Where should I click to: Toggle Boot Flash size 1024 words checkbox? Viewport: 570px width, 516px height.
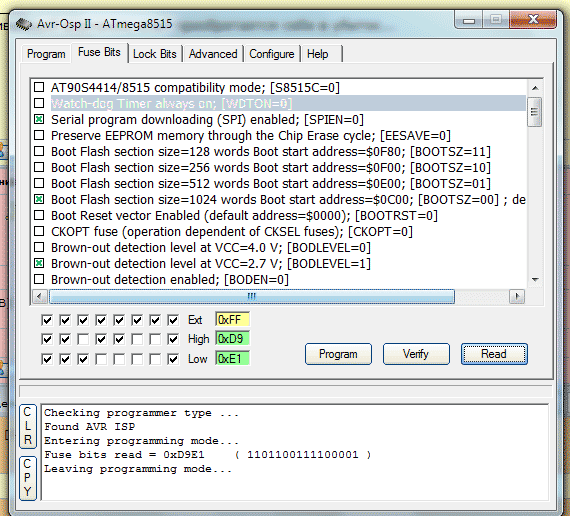[39, 199]
